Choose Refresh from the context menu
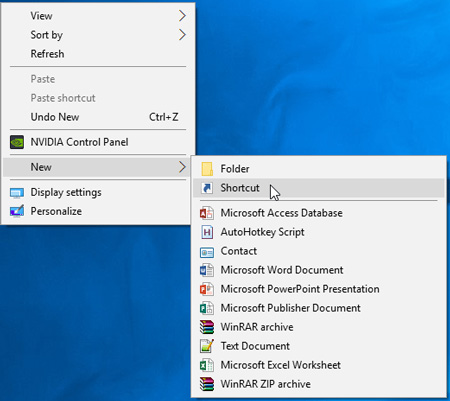450x401 pixels. [97, 54]
